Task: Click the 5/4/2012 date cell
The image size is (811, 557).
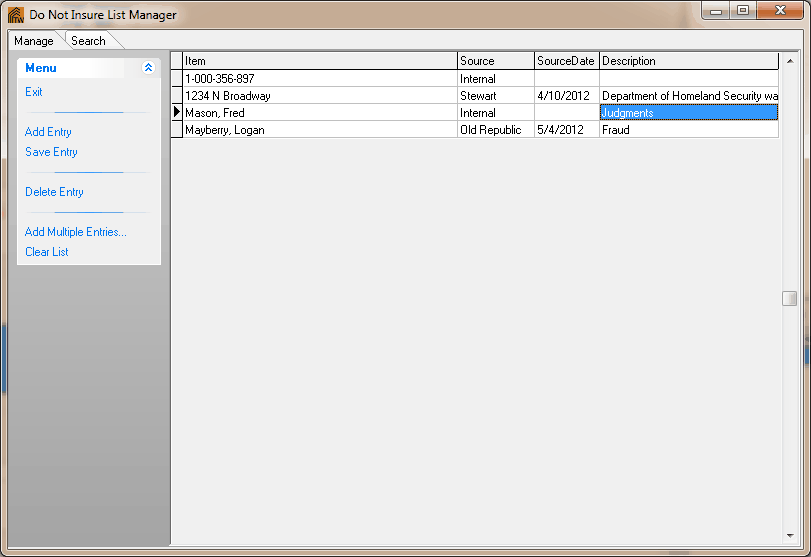Action: point(566,130)
